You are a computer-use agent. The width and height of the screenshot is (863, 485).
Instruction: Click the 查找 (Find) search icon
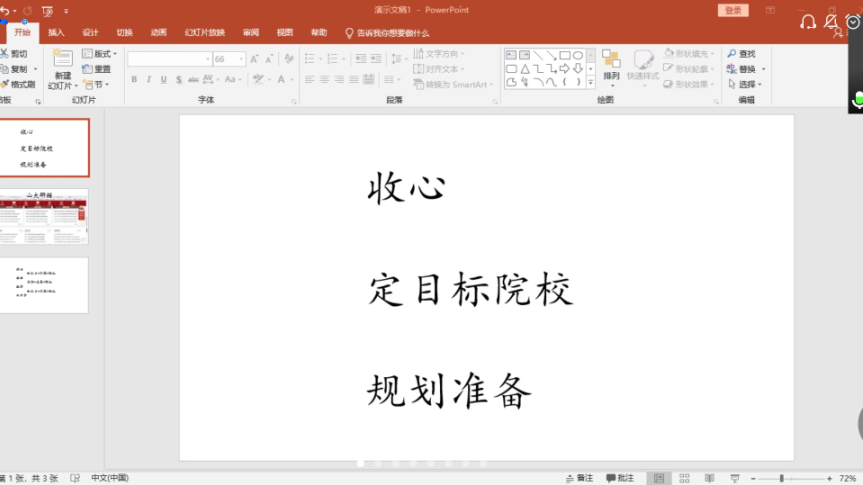tap(732, 54)
